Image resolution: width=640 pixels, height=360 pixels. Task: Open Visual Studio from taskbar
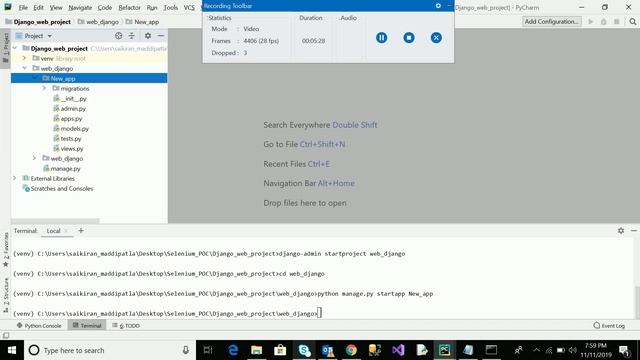pos(398,350)
